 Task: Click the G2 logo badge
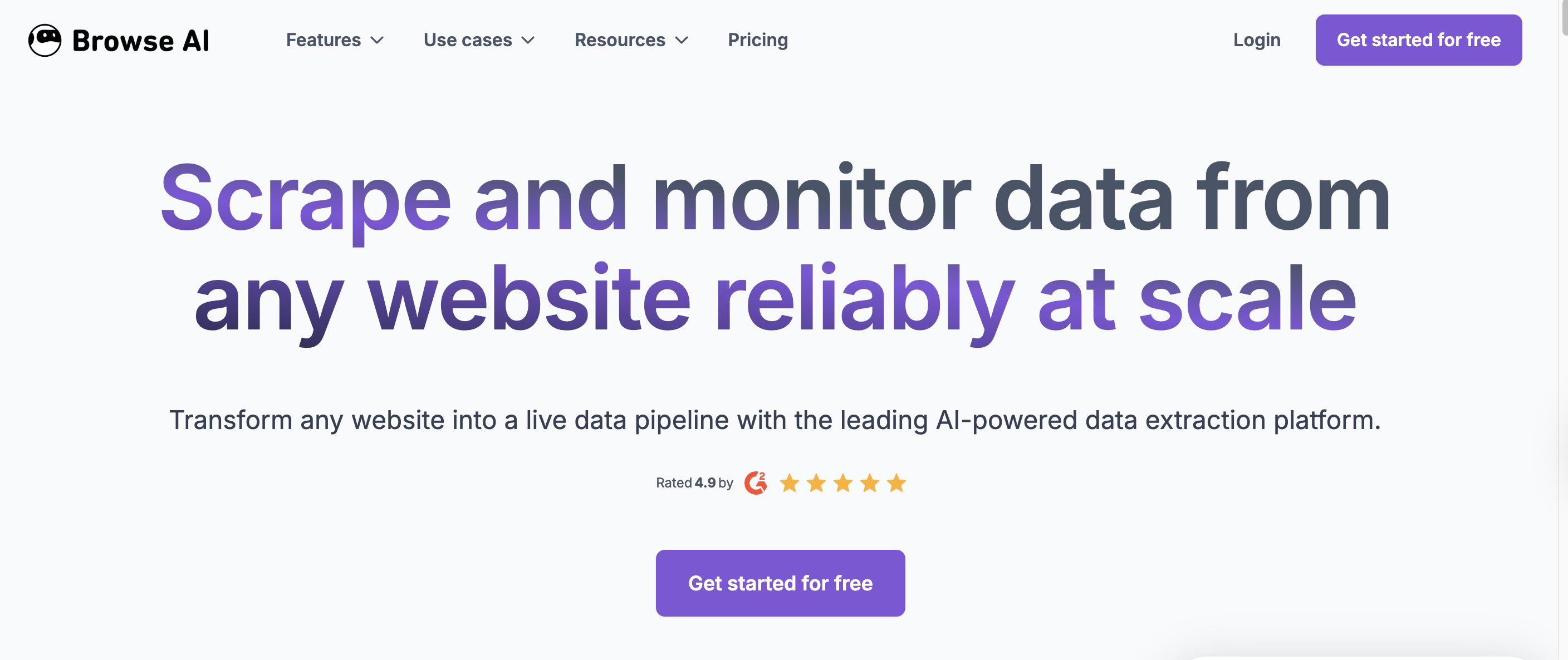(x=756, y=483)
